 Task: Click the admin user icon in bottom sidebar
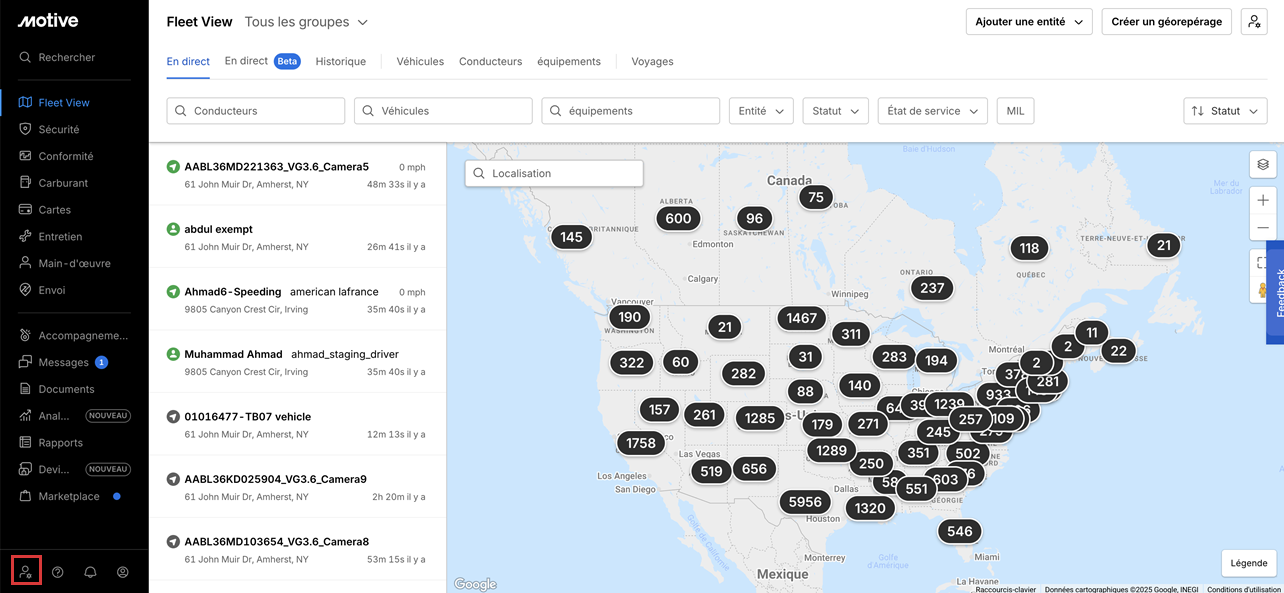coord(26,572)
